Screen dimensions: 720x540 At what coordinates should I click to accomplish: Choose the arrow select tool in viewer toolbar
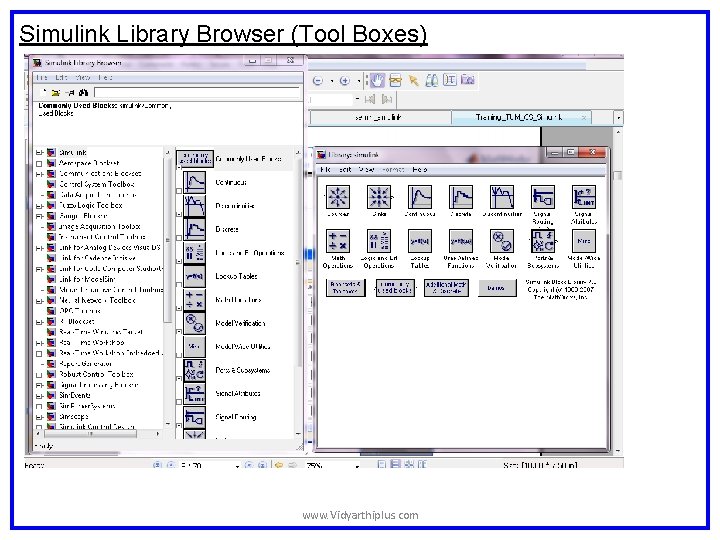413,81
